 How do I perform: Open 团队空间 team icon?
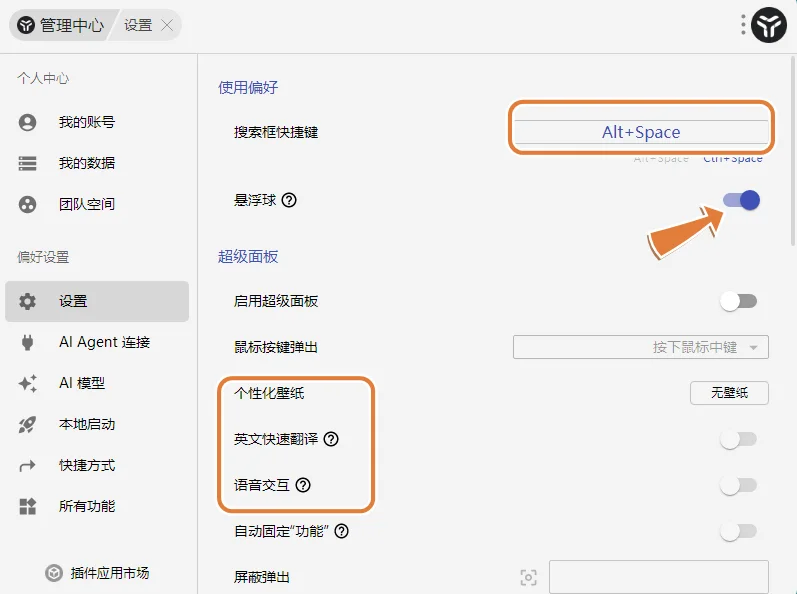pyautogui.click(x=27, y=204)
